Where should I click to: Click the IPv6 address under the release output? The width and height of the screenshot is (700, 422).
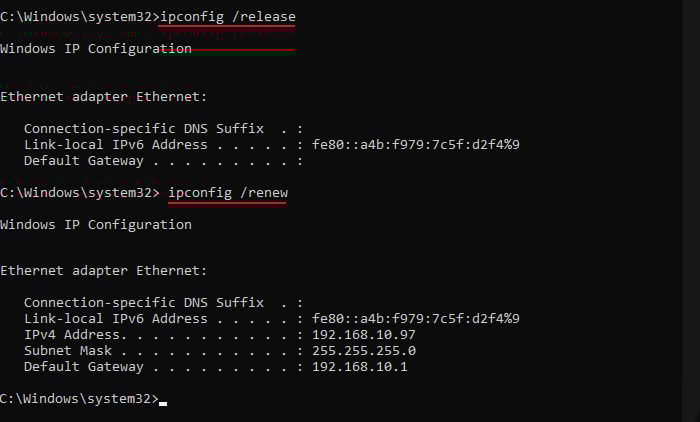(415, 145)
